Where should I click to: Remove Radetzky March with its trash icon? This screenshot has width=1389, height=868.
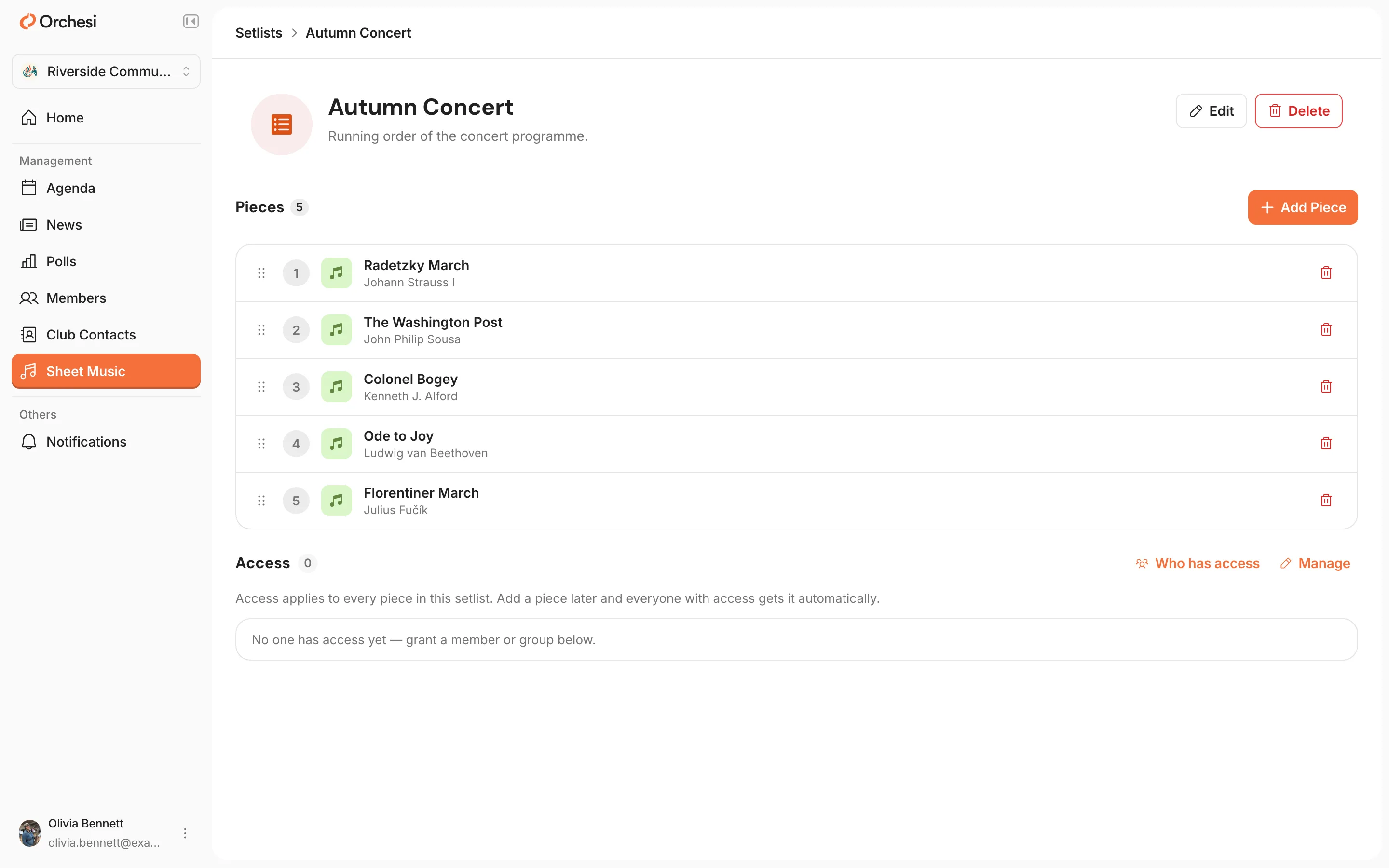pyautogui.click(x=1326, y=272)
